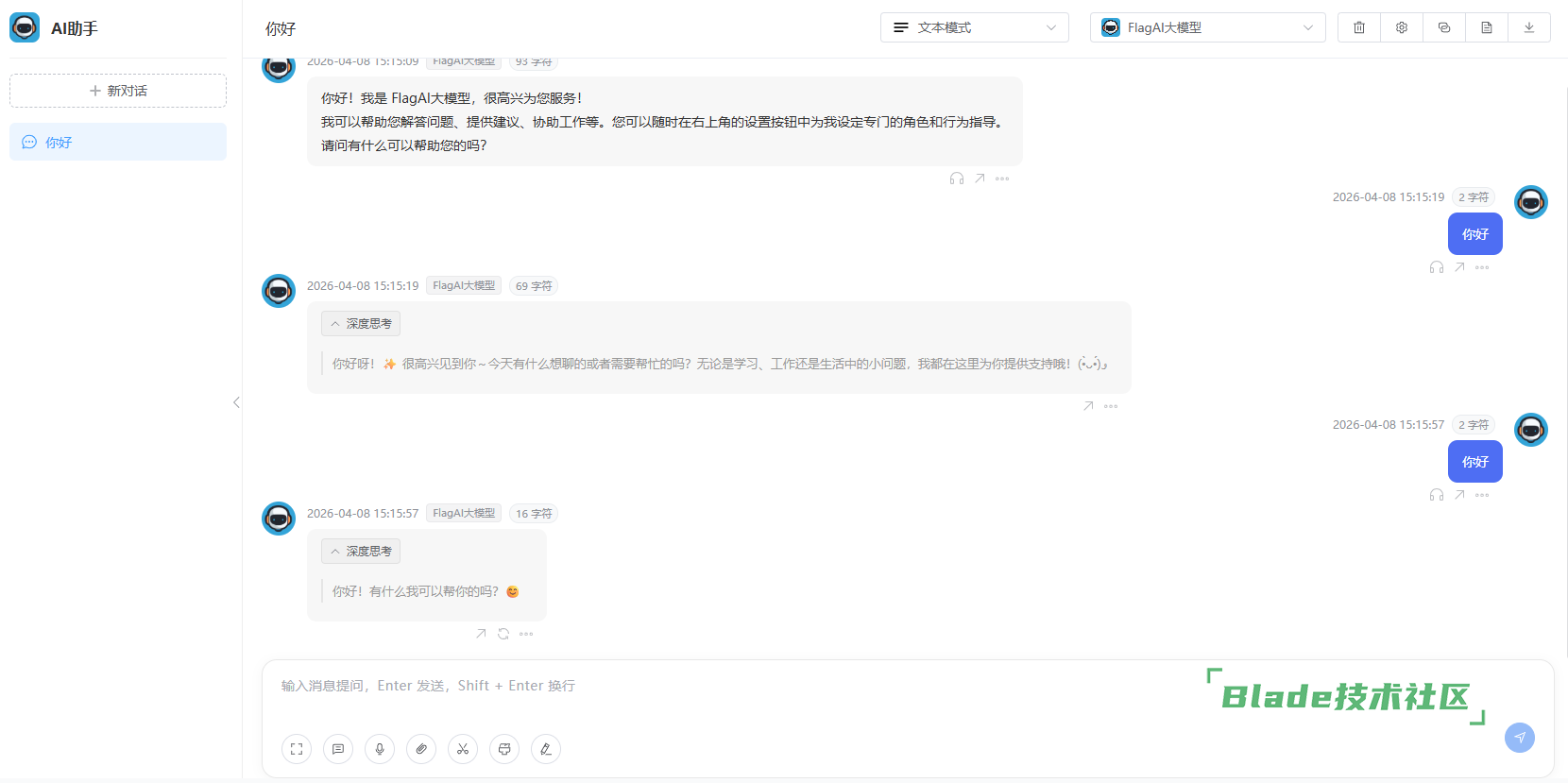Open the 文本模式 mode dropdown
The image size is (1568, 783).
coord(974,27)
